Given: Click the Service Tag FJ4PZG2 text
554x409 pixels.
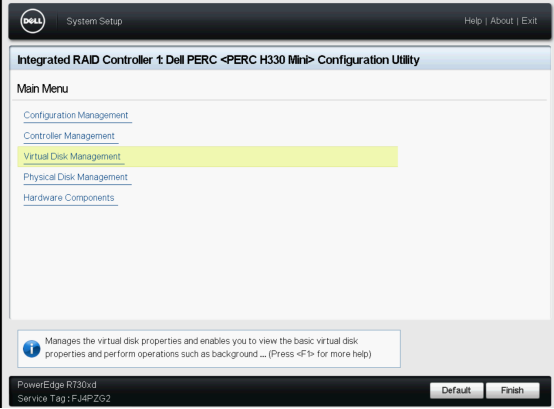Looking at the screenshot, I should [64, 399].
